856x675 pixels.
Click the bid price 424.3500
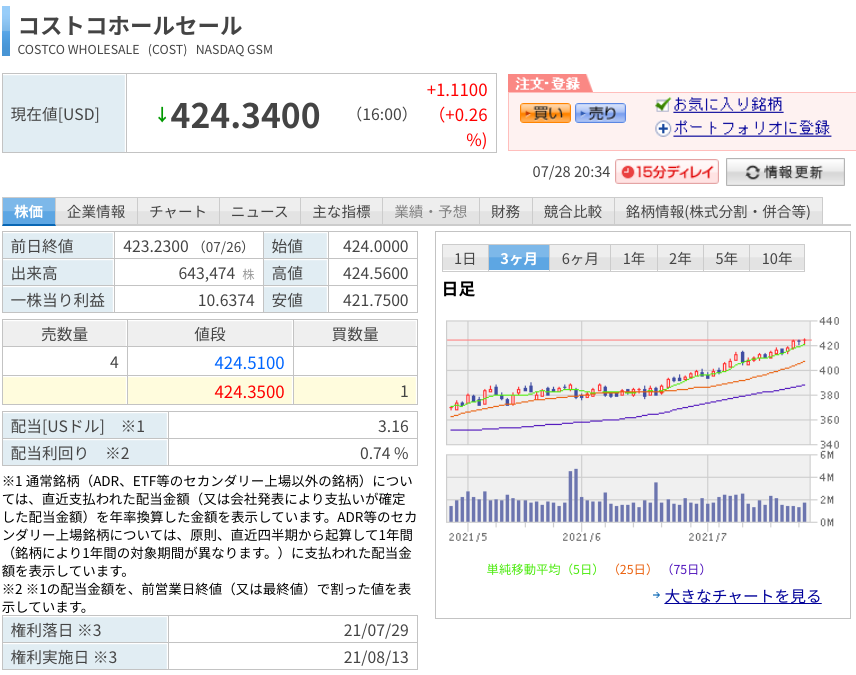pyautogui.click(x=249, y=392)
